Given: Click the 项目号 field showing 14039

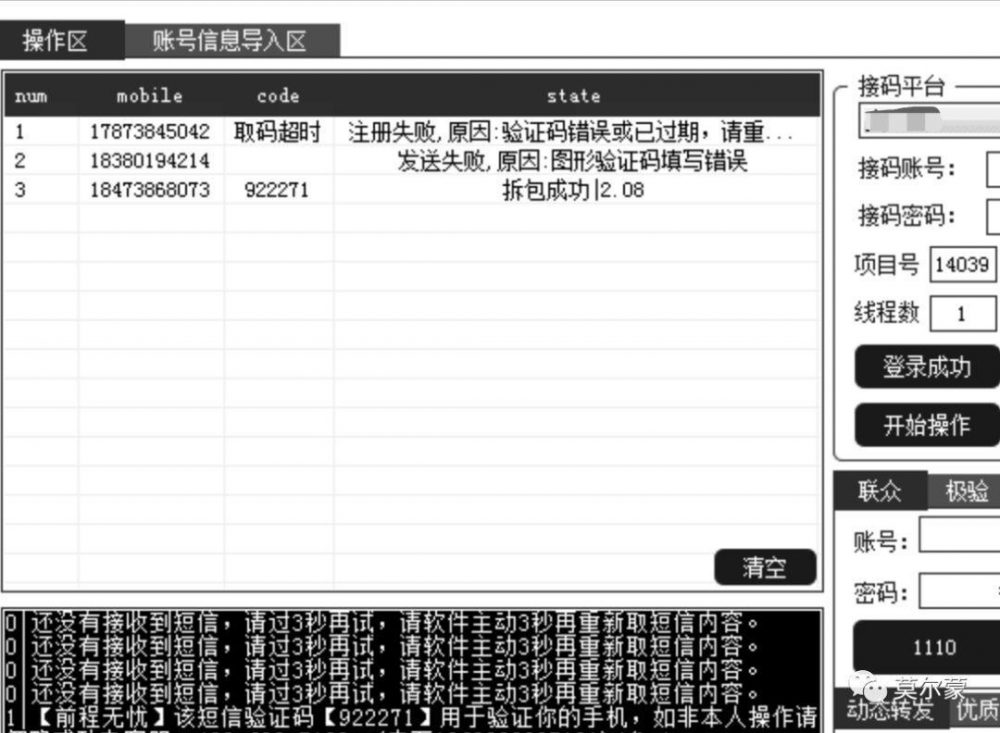Looking at the screenshot, I should pyautogui.click(x=962, y=265).
